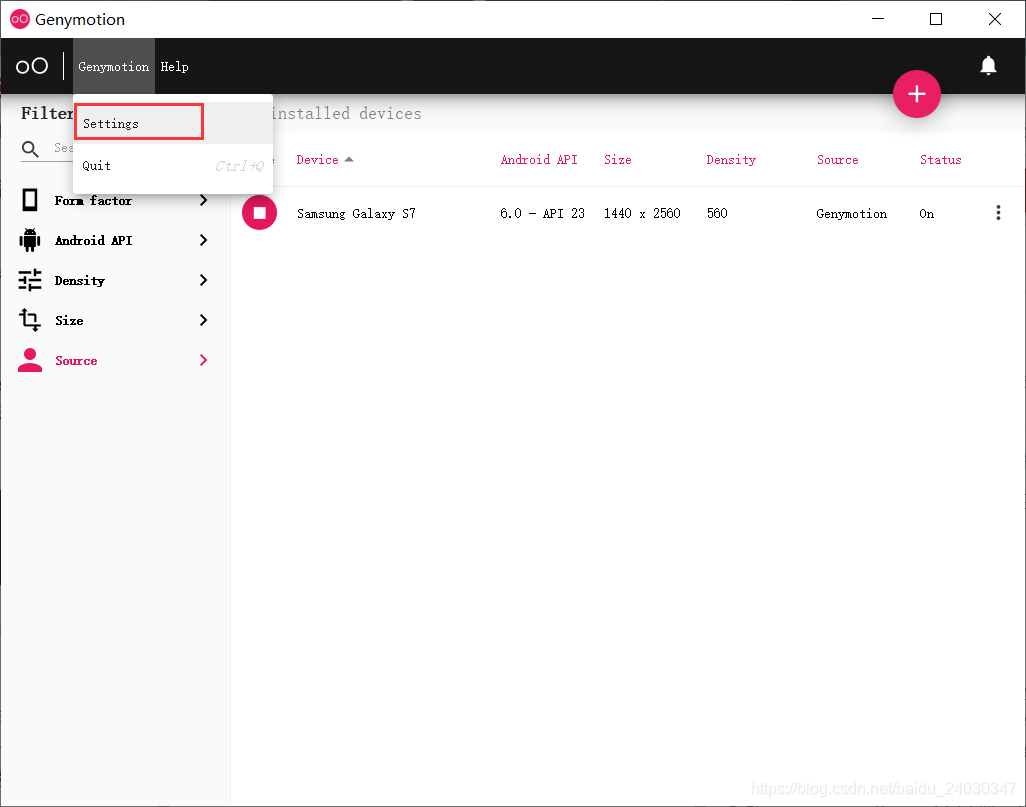Open the Genymotion menu
This screenshot has width=1026, height=807.
pyautogui.click(x=114, y=66)
